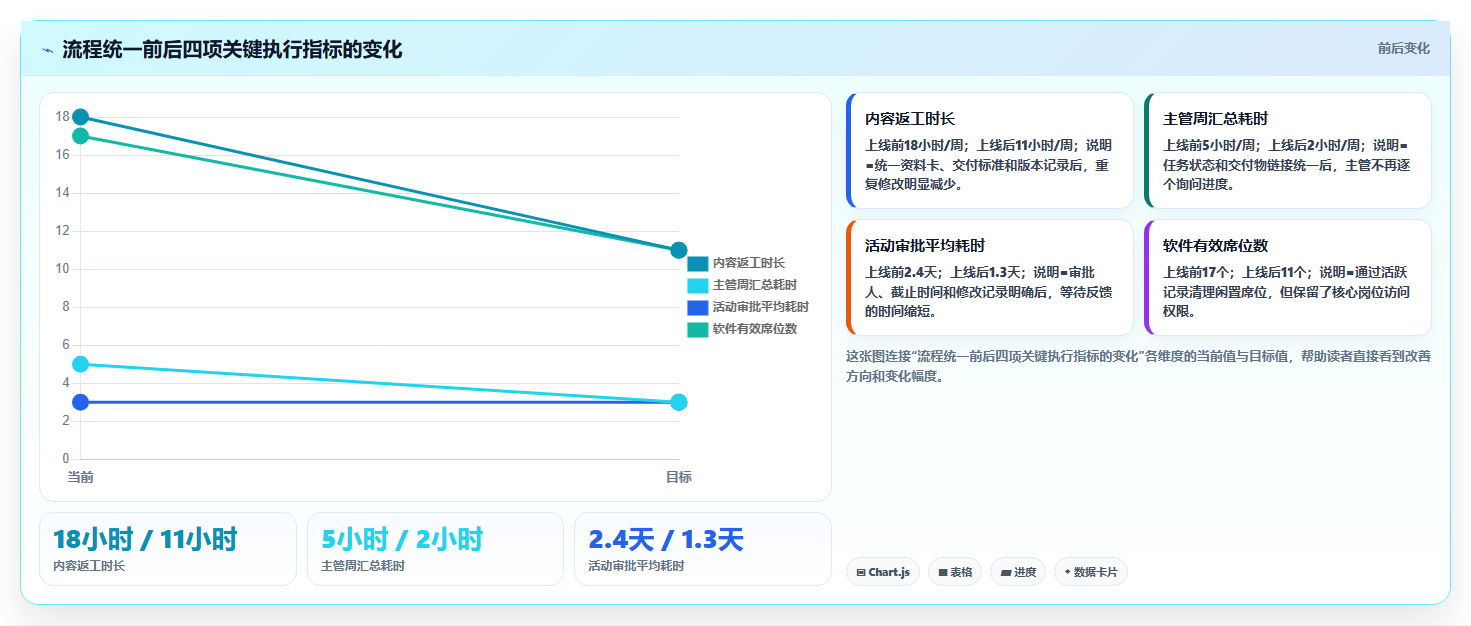
Task: Click the 软件有效席位数 legend label
Action: (x=754, y=329)
